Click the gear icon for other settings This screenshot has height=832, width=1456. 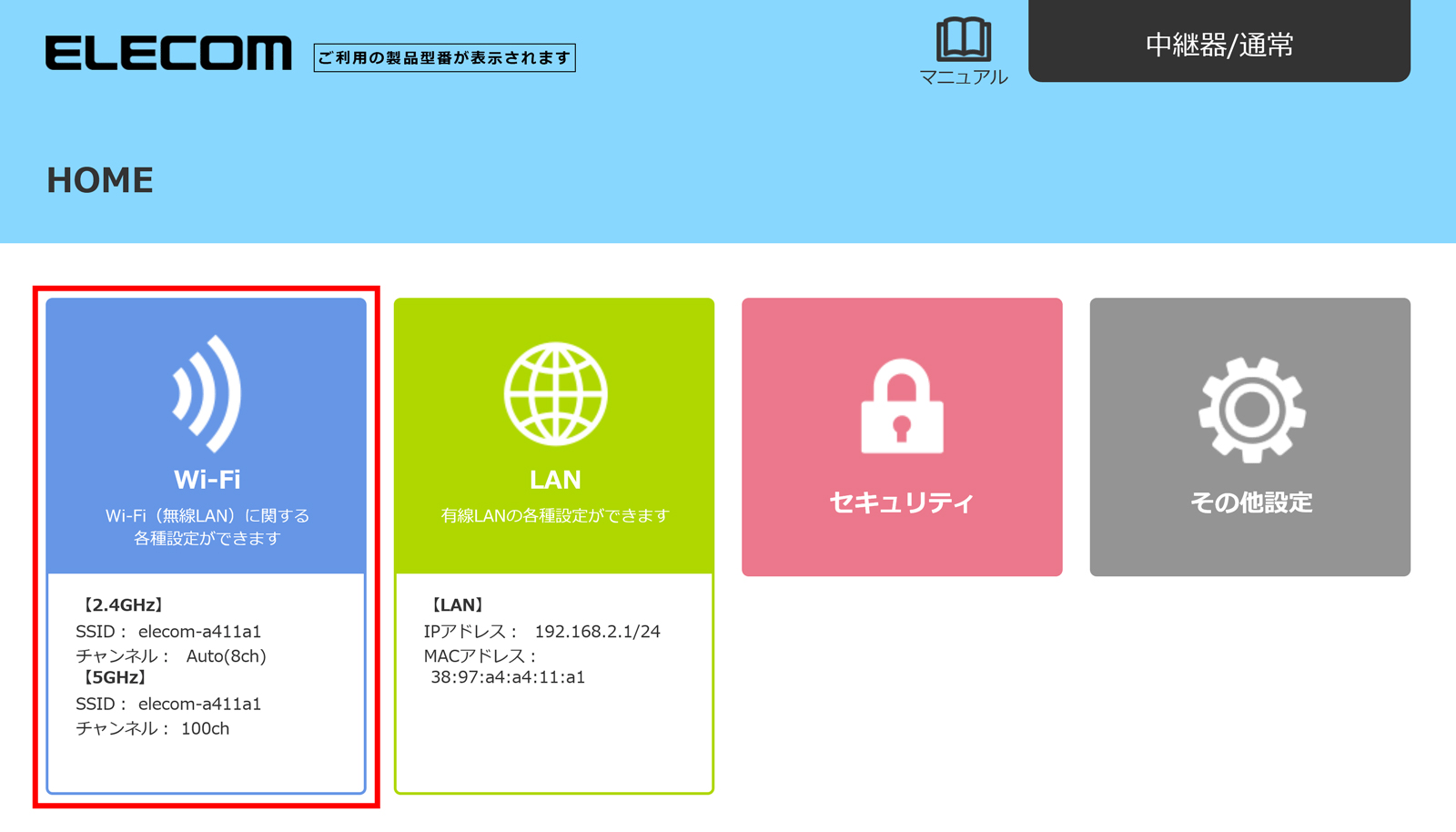click(1250, 409)
